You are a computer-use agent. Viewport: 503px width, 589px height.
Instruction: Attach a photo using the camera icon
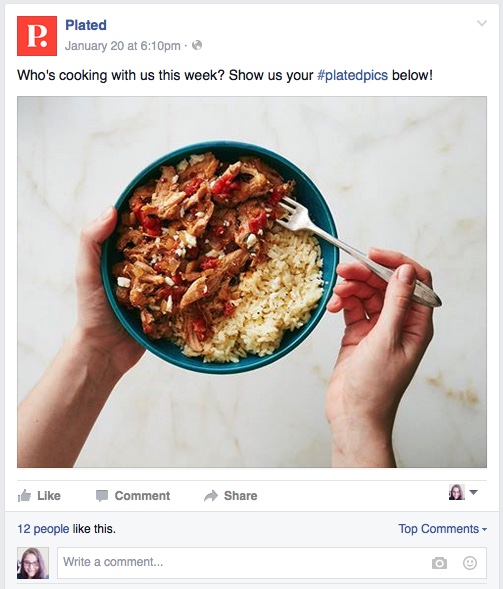[439, 563]
